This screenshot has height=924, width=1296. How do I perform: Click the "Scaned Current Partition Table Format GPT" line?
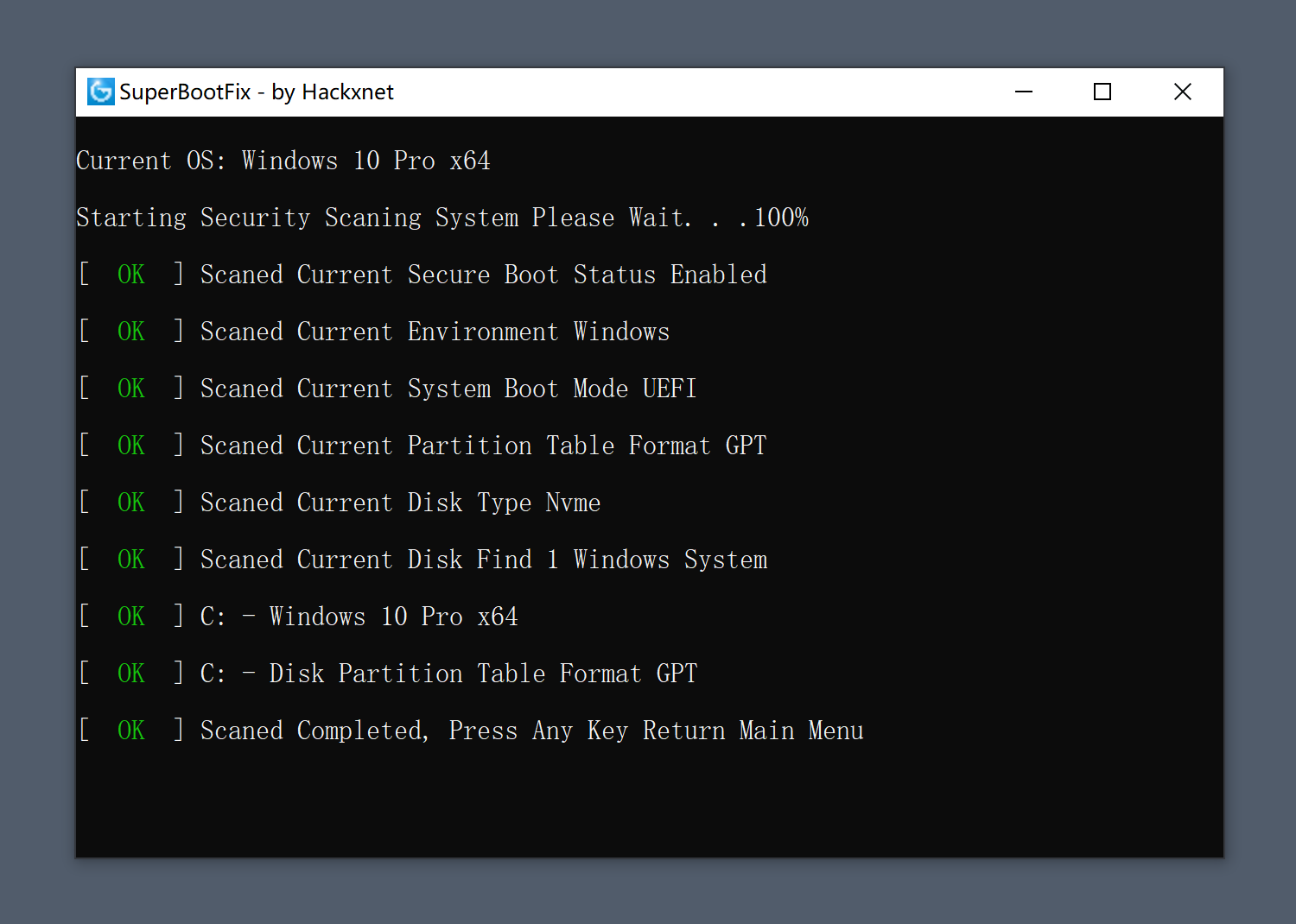[x=484, y=446]
